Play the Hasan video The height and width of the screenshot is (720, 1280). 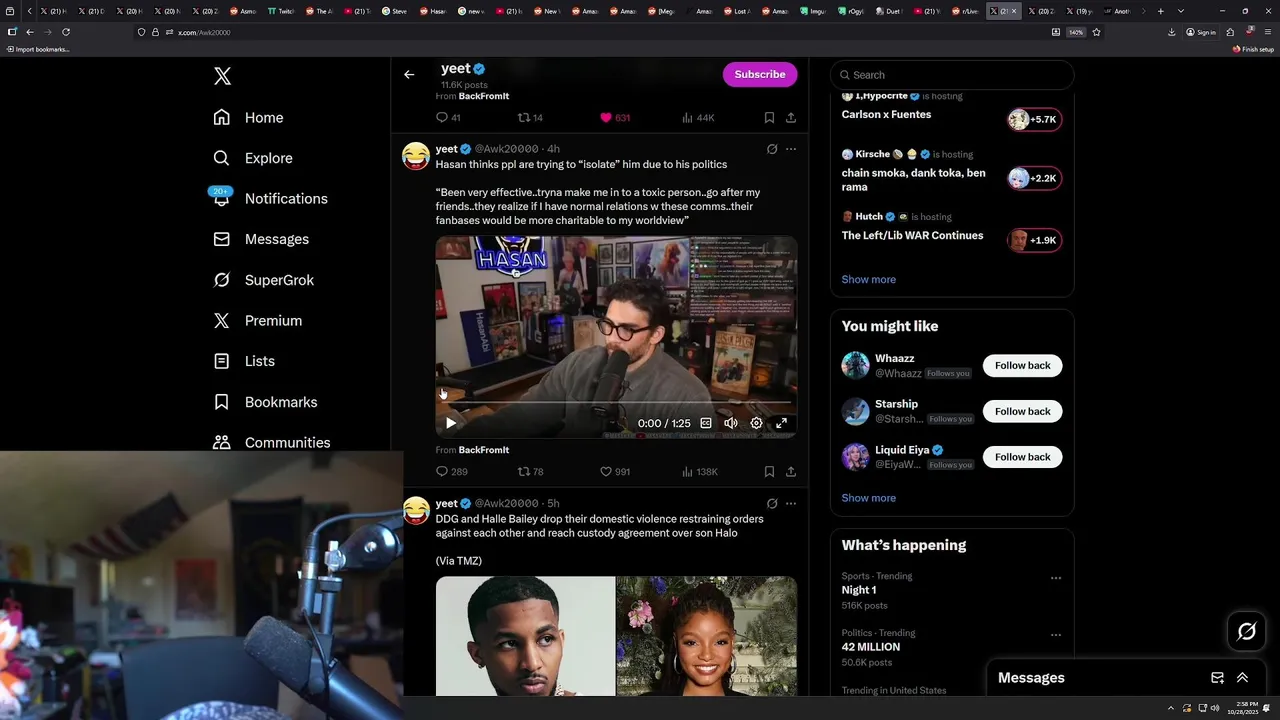pos(451,423)
